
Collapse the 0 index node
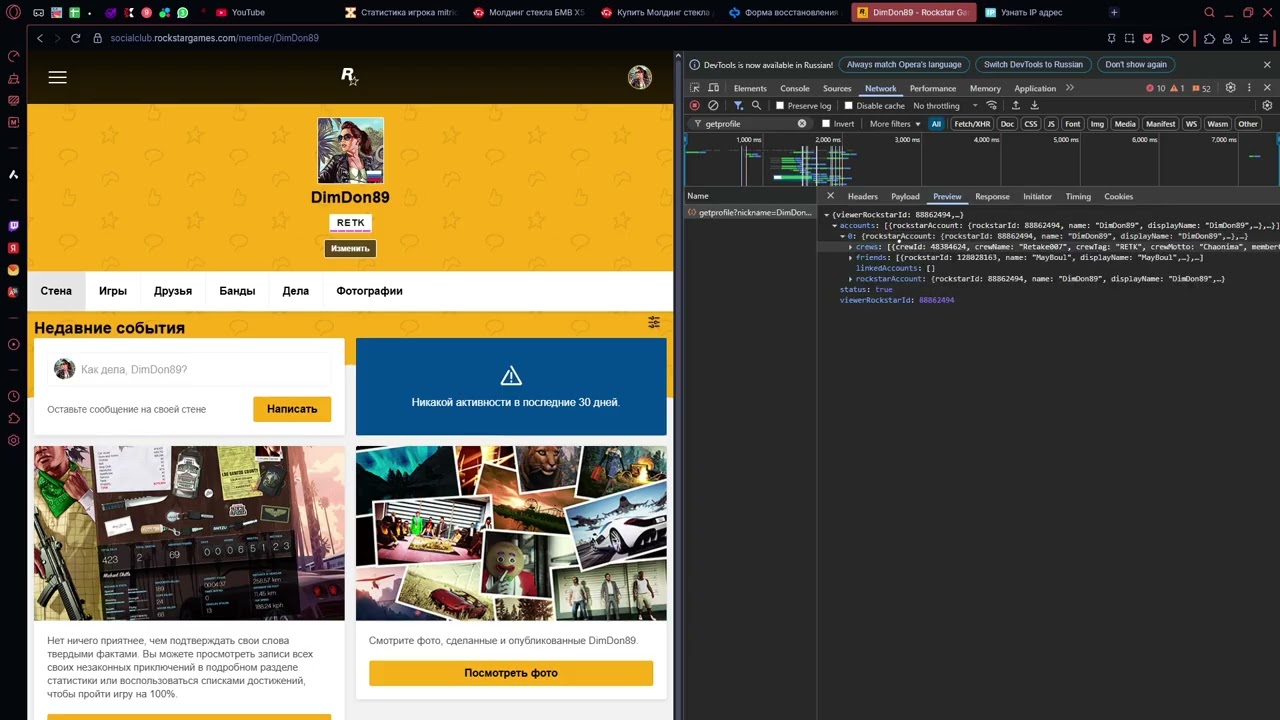[x=843, y=236]
